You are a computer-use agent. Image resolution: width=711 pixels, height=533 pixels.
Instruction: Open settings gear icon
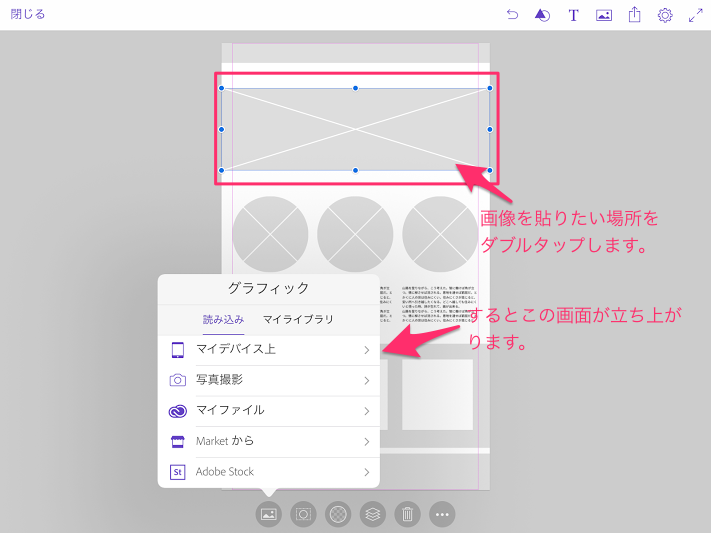tap(665, 15)
